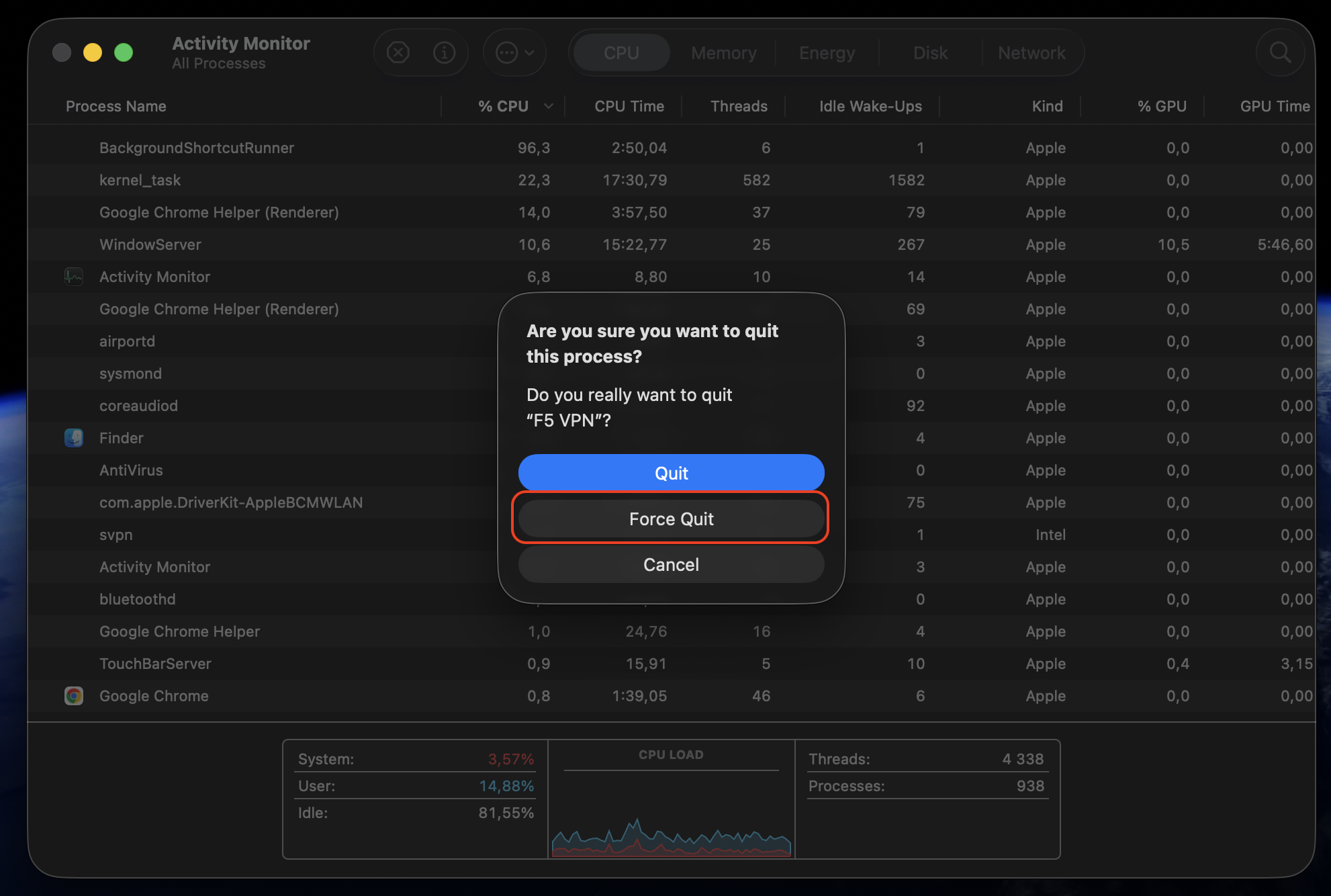1331x896 pixels.
Task: Open the ellipsis action menu in toolbar
Action: tap(514, 52)
